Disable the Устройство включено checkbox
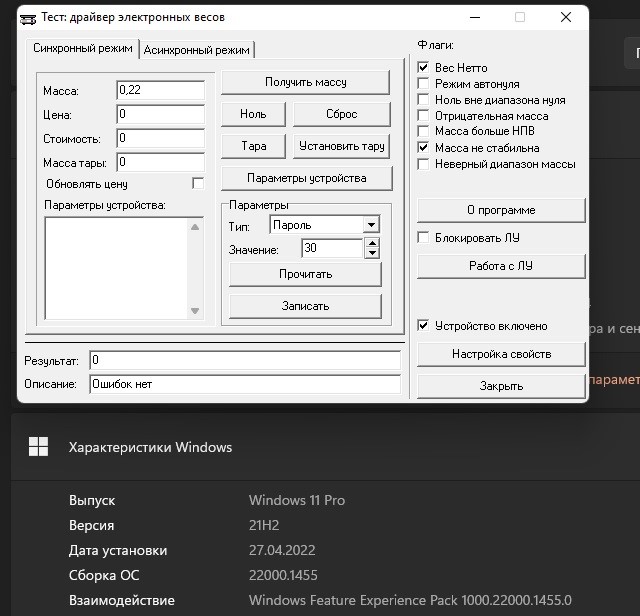640x616 pixels. pyautogui.click(x=424, y=326)
